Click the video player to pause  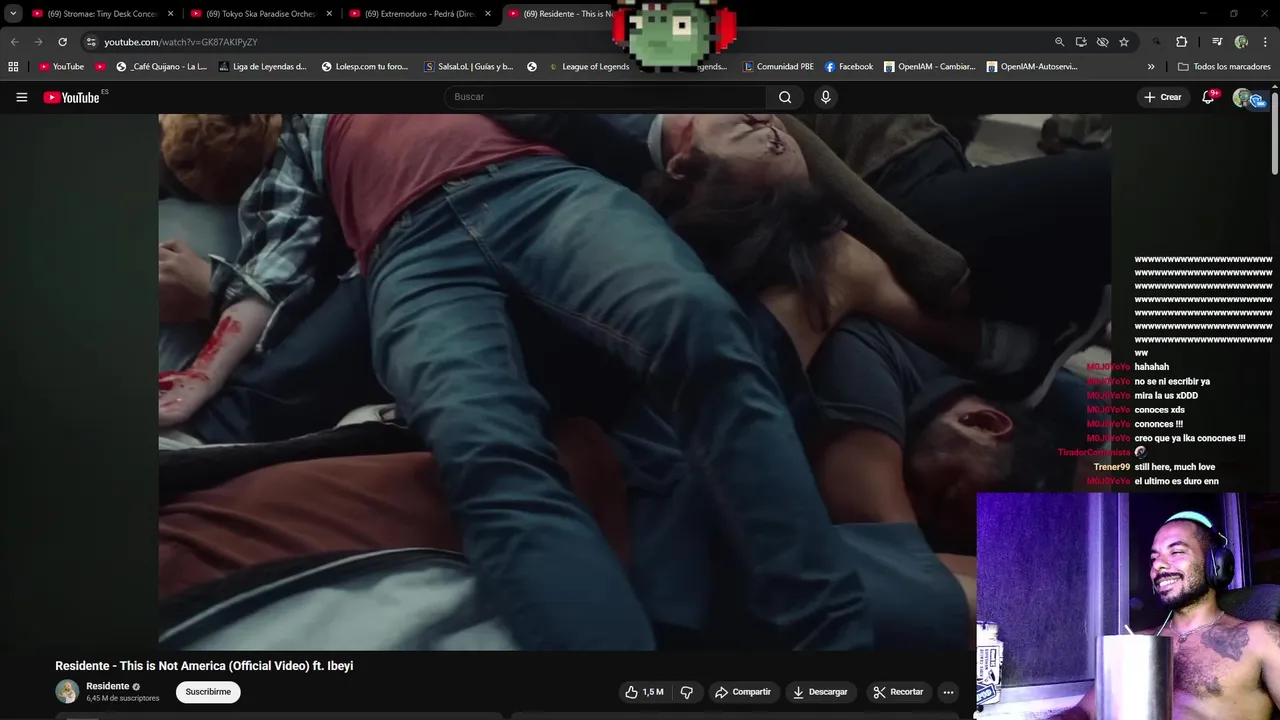(634, 380)
